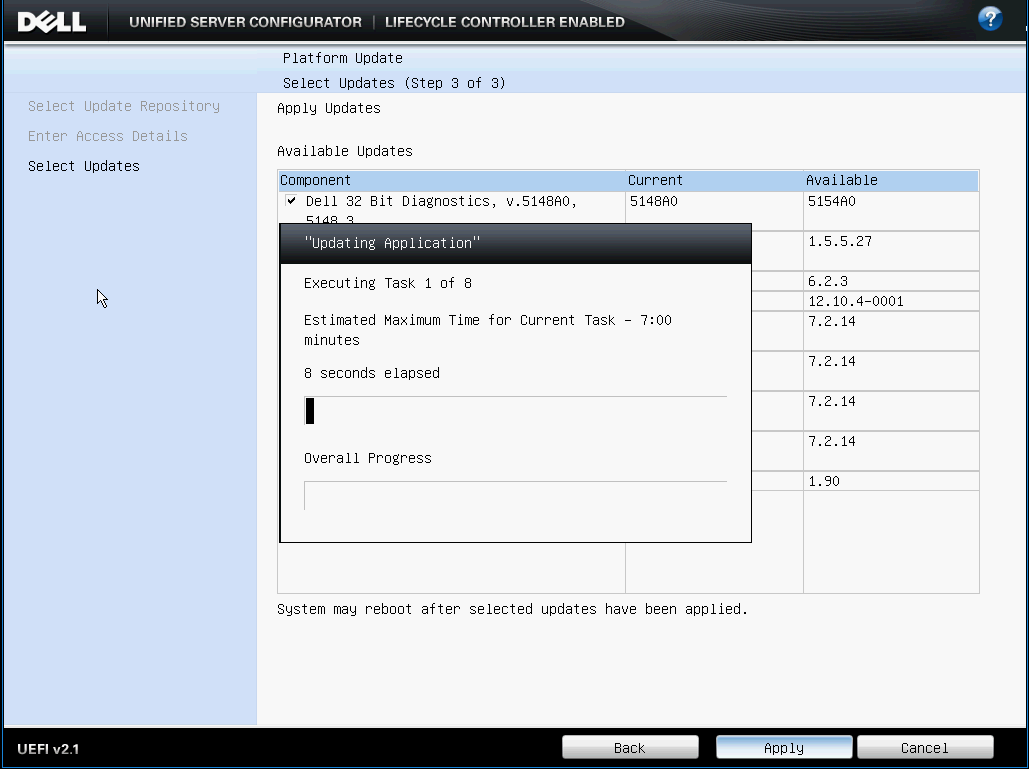The height and width of the screenshot is (769, 1029).
Task: Click the system may reboot notice
Action: tap(513, 610)
